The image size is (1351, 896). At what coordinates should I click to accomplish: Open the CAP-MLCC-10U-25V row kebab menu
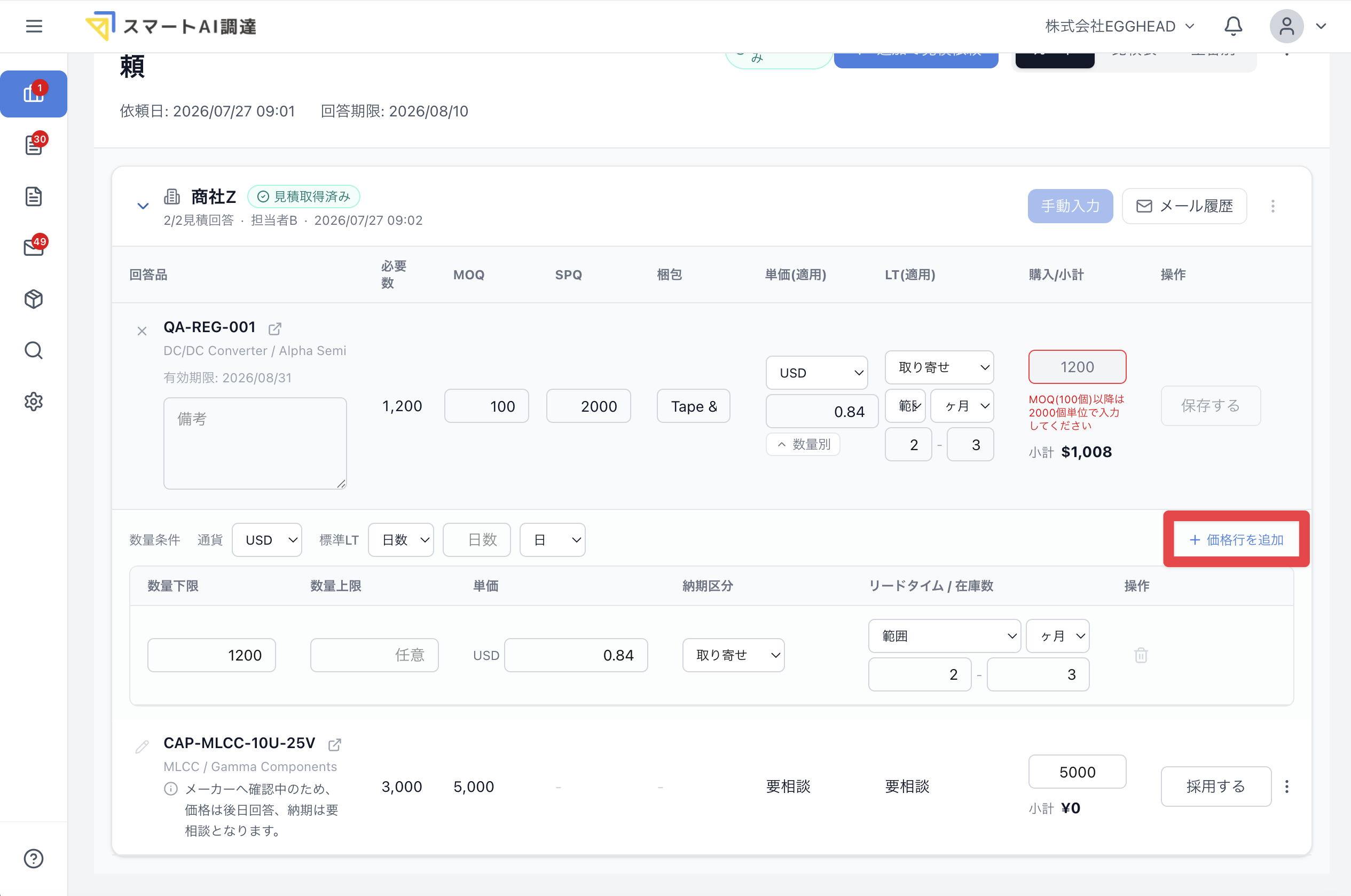1286,787
